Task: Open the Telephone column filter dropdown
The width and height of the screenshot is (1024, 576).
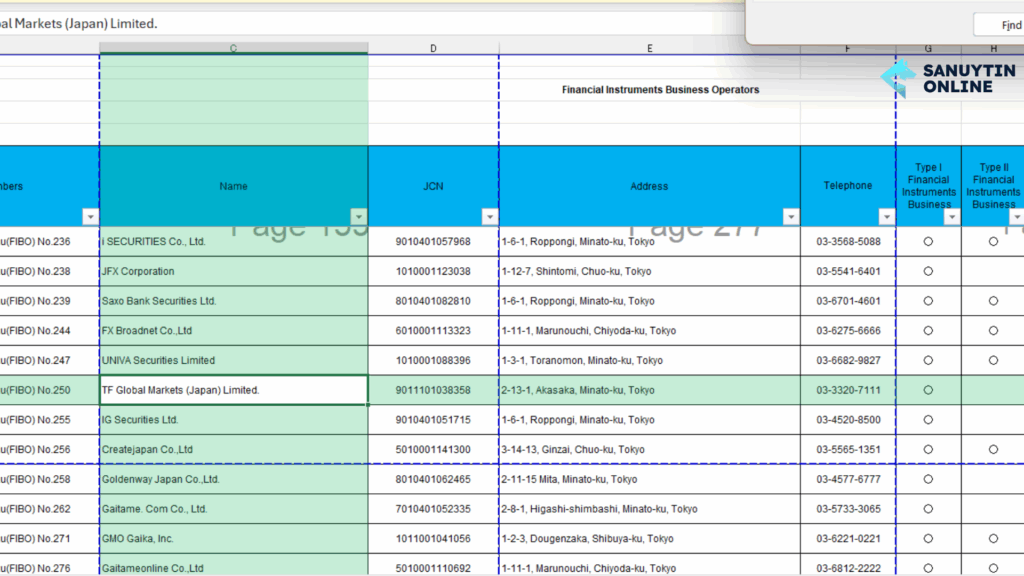Action: pyautogui.click(x=886, y=217)
